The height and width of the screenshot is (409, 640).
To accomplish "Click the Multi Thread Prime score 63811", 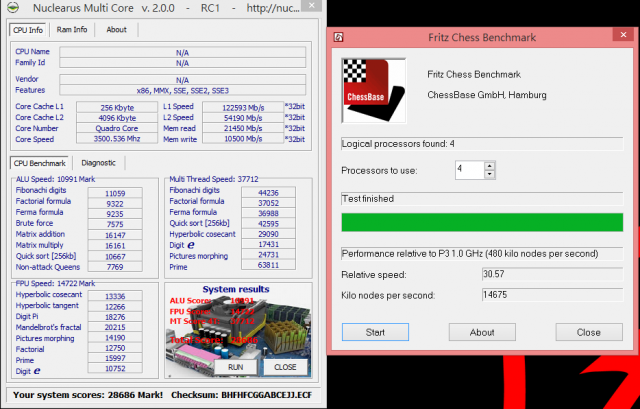I will click(268, 265).
